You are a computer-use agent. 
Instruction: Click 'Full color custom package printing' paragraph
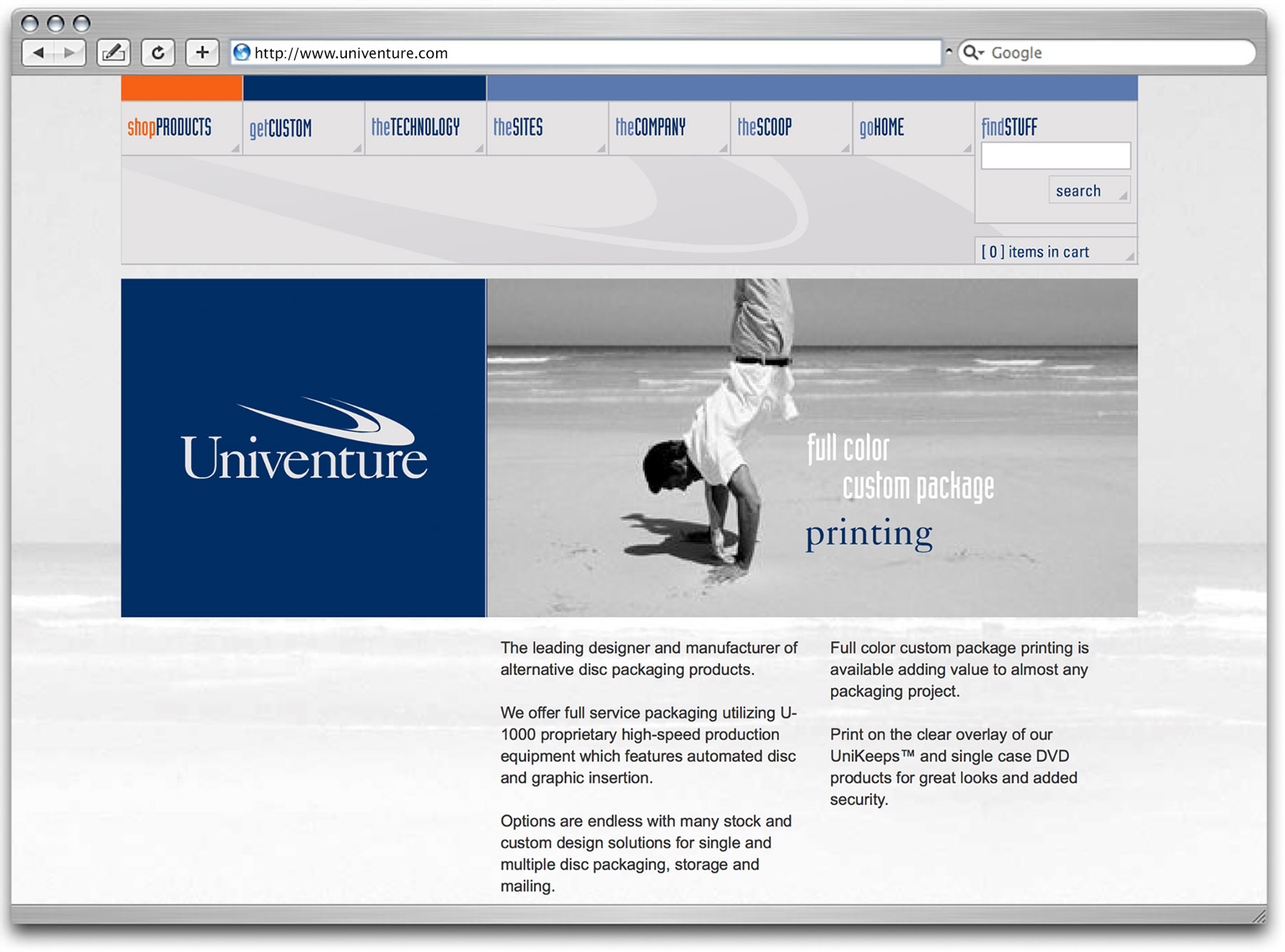coord(959,669)
